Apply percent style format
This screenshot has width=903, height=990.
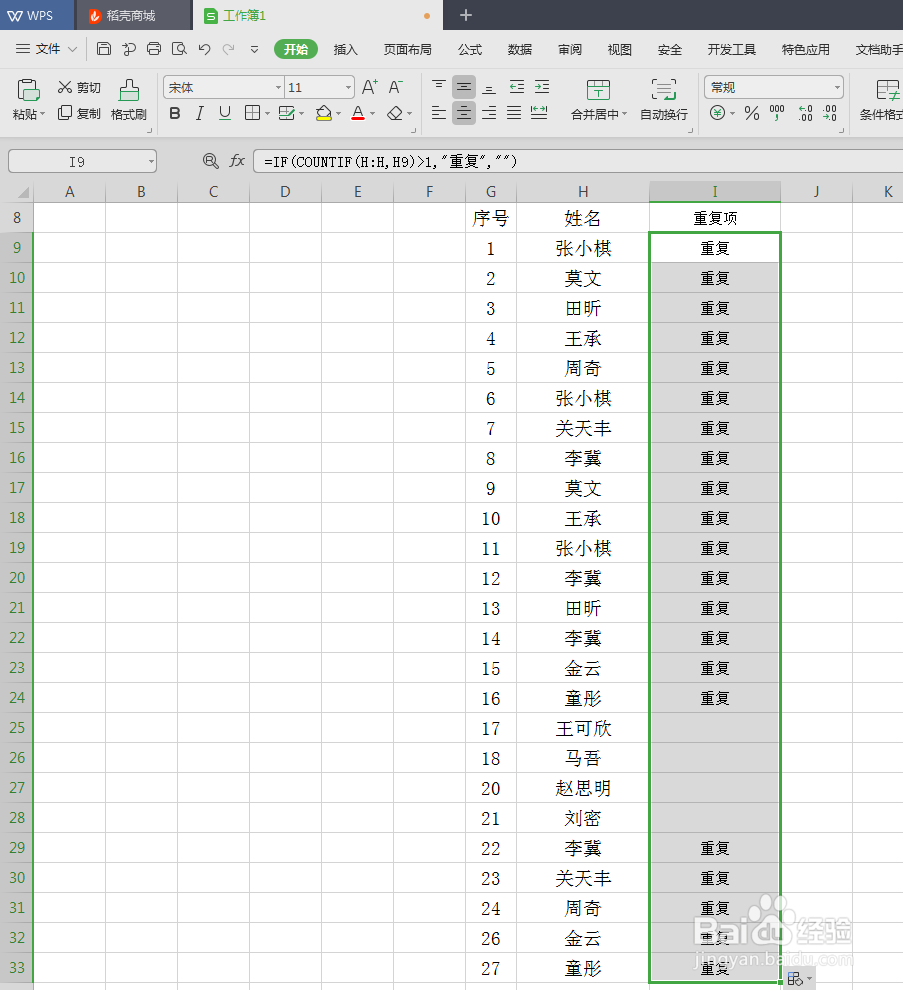click(x=751, y=114)
